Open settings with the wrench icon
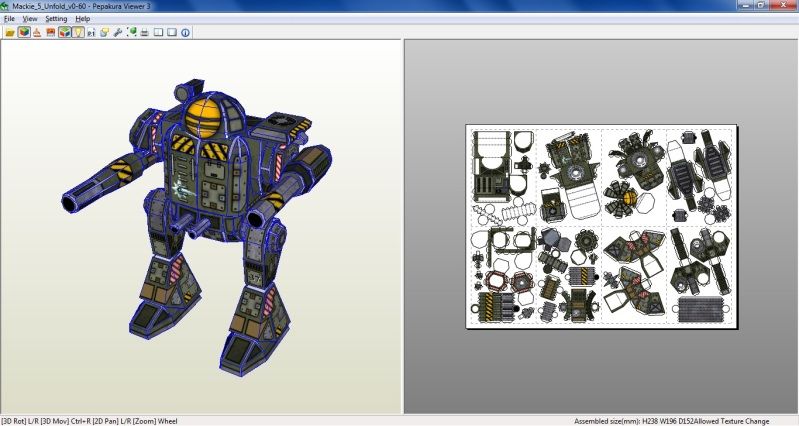 point(118,33)
